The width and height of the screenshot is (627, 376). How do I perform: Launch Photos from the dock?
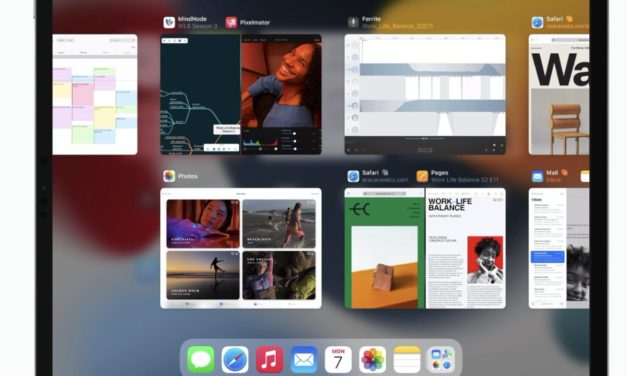point(372,359)
